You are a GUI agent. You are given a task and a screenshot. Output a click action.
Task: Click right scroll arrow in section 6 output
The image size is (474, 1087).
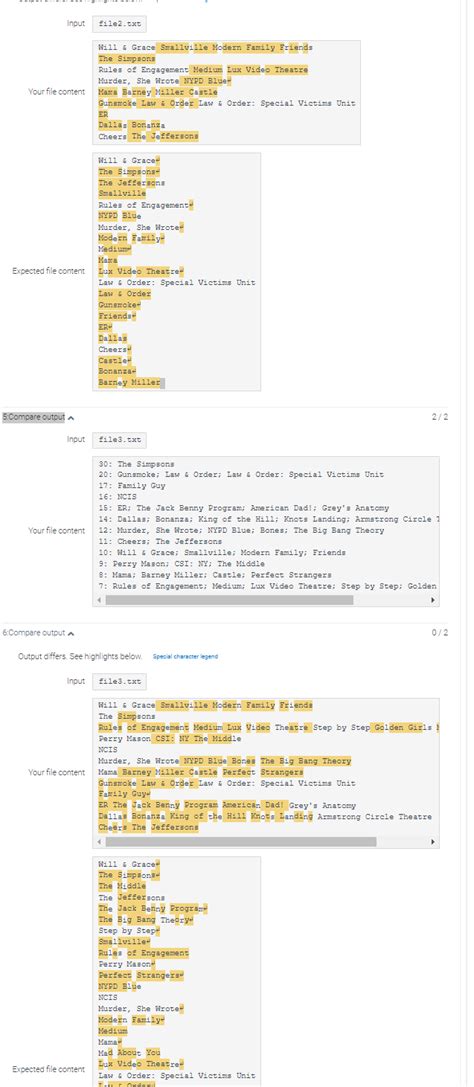pos(434,842)
